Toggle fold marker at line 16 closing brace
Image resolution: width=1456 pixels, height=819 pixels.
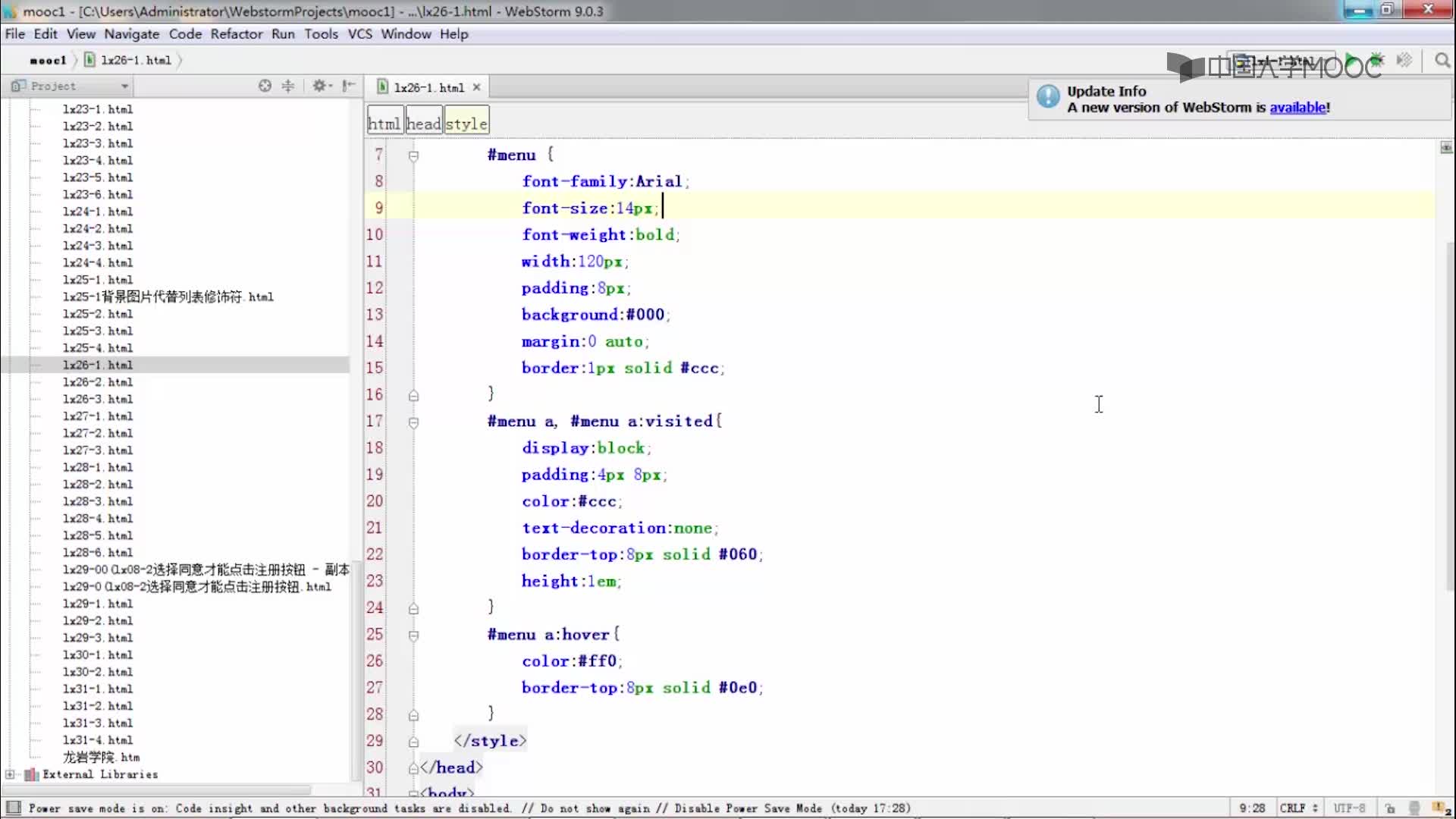[x=413, y=395]
